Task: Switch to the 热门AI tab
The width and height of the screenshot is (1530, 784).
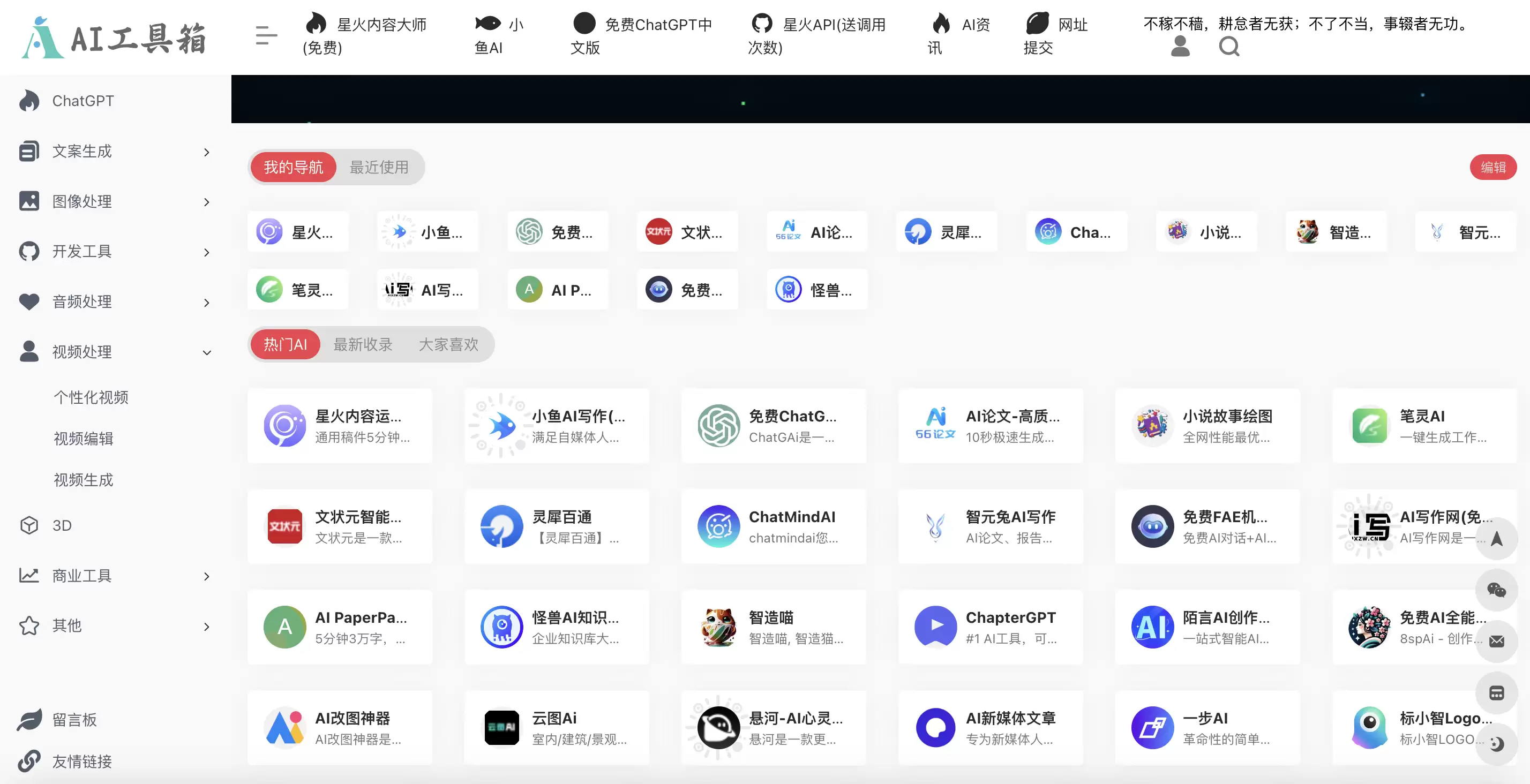Action: pos(285,344)
